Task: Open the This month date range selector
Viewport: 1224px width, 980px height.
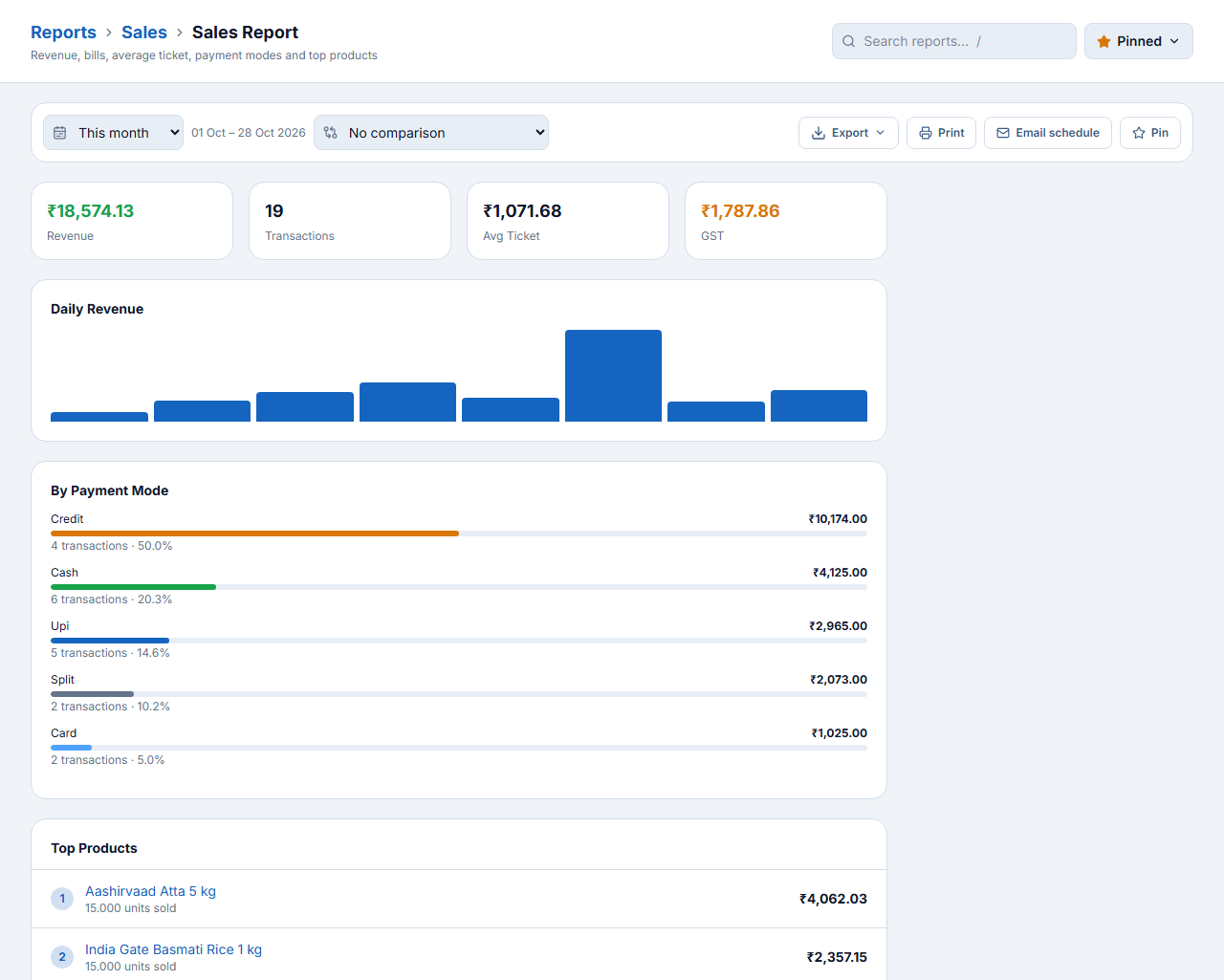Action: click(113, 133)
